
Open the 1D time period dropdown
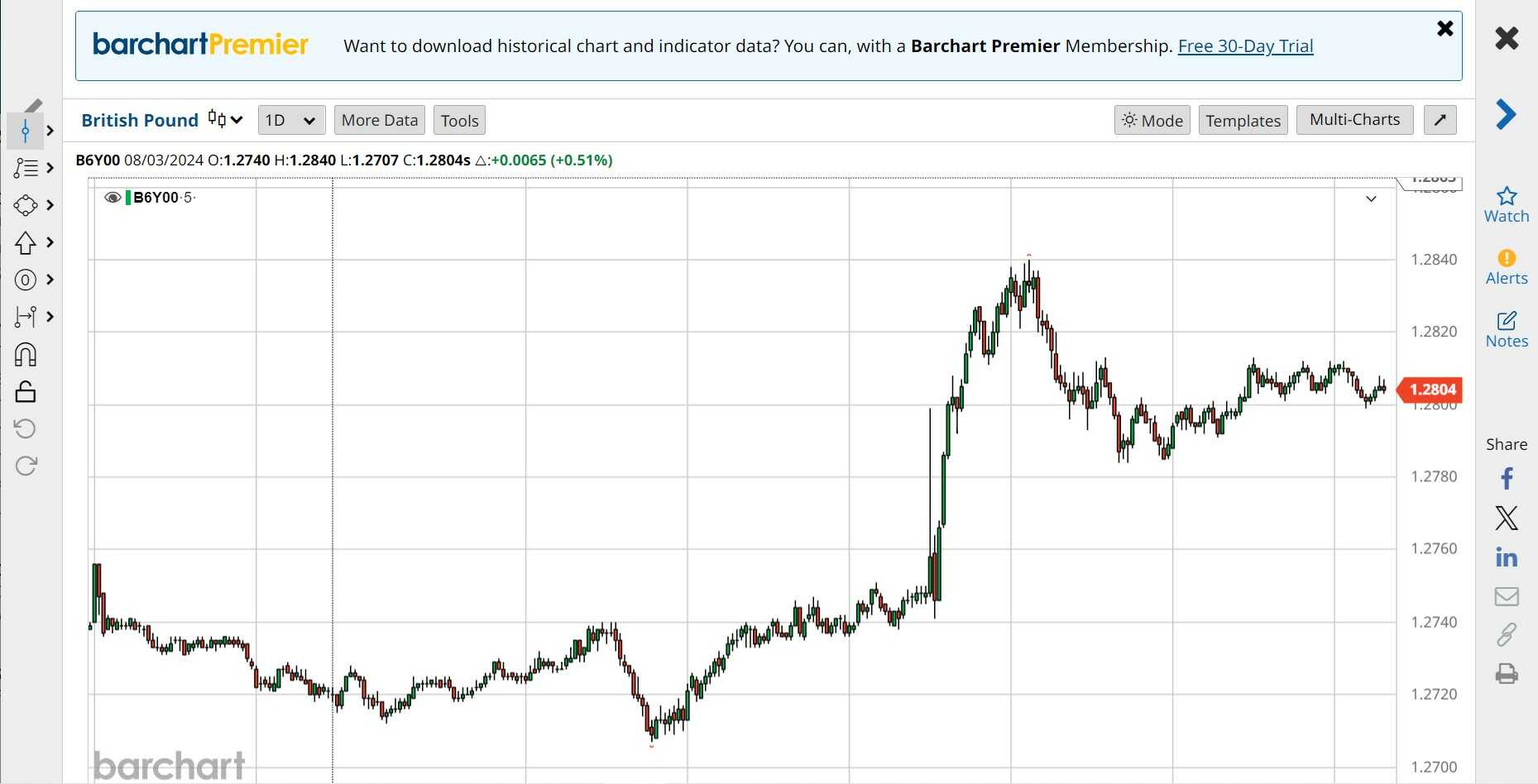tap(290, 121)
